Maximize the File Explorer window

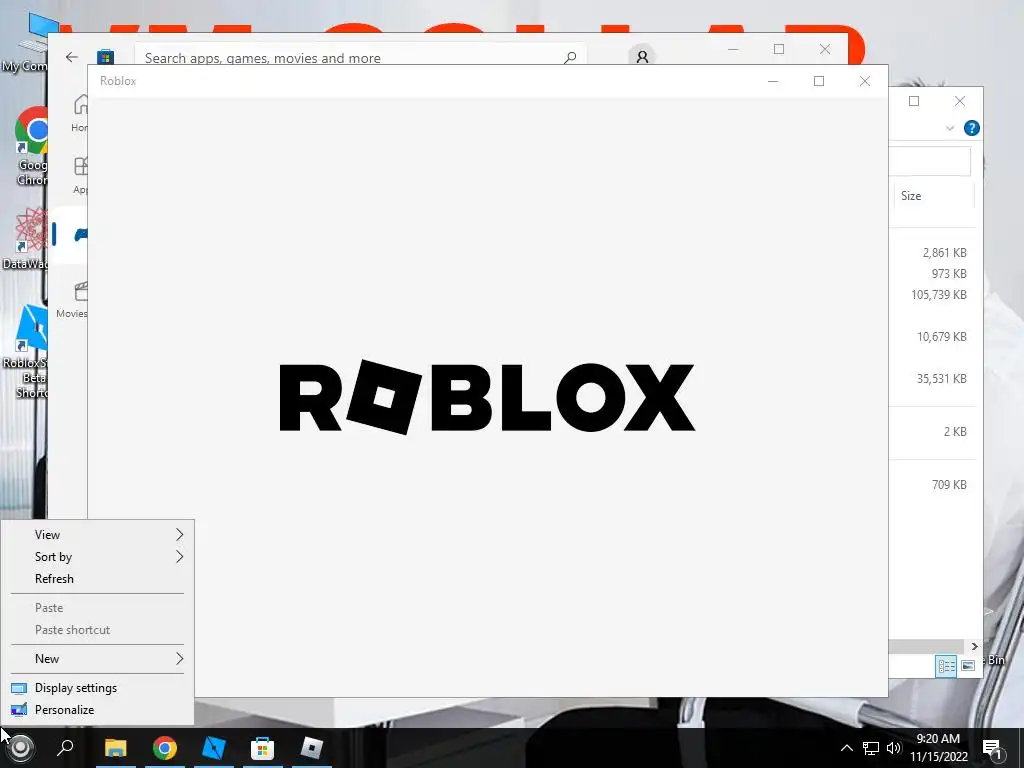(x=914, y=101)
